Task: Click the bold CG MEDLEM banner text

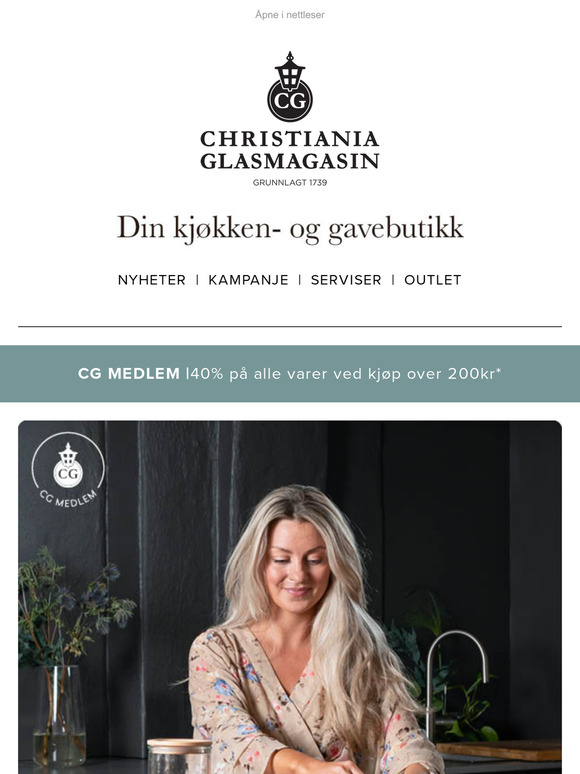Action: tap(129, 374)
